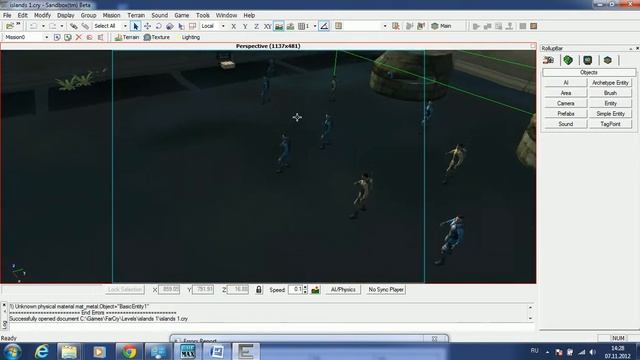Click the AI object button

click(x=566, y=82)
